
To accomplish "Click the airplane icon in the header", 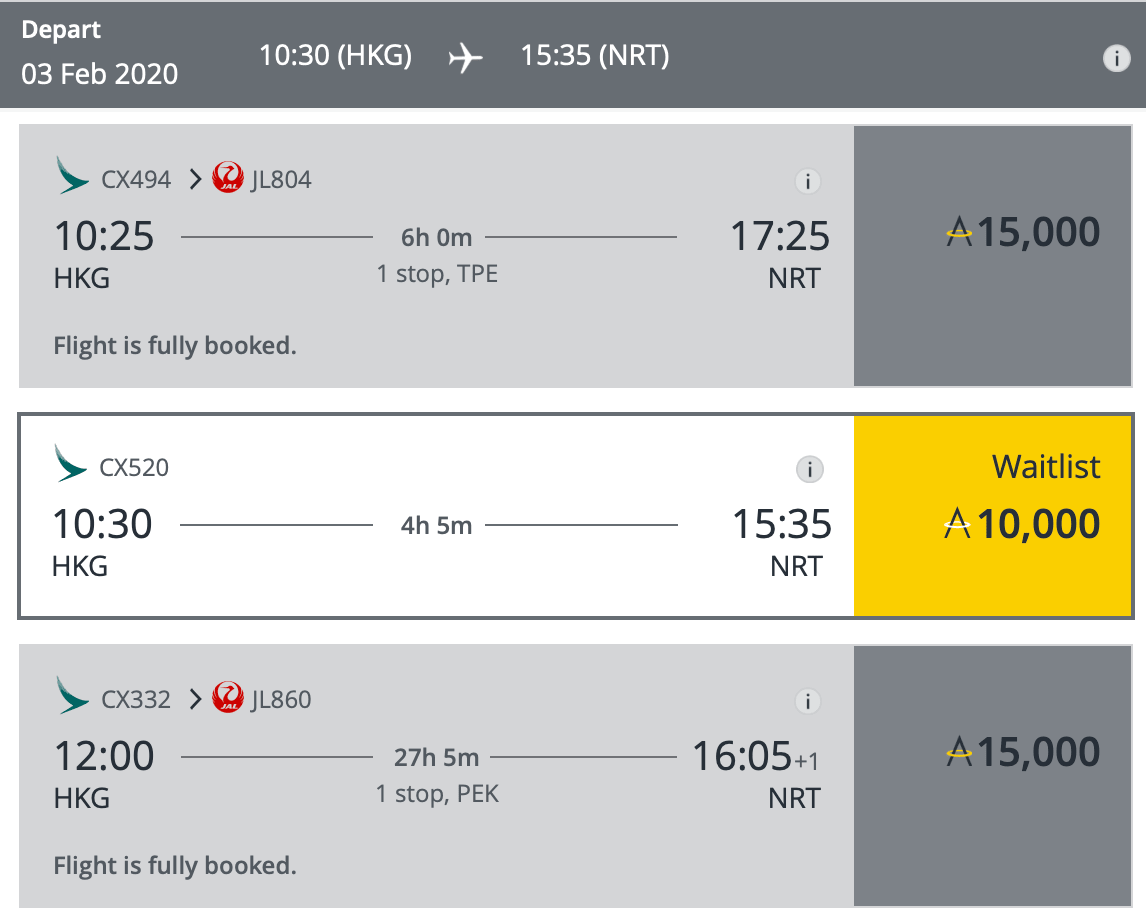I will [466, 58].
